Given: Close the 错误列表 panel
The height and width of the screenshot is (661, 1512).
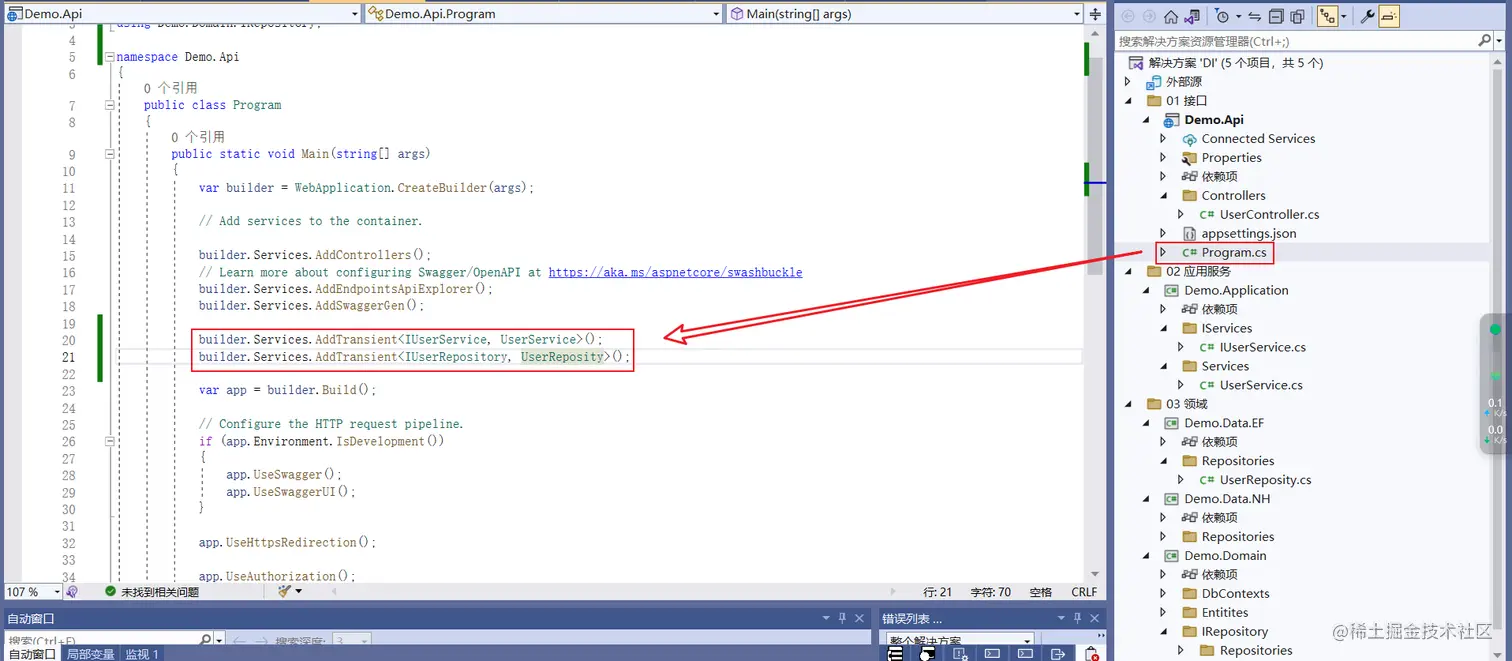Looking at the screenshot, I should (x=1094, y=618).
